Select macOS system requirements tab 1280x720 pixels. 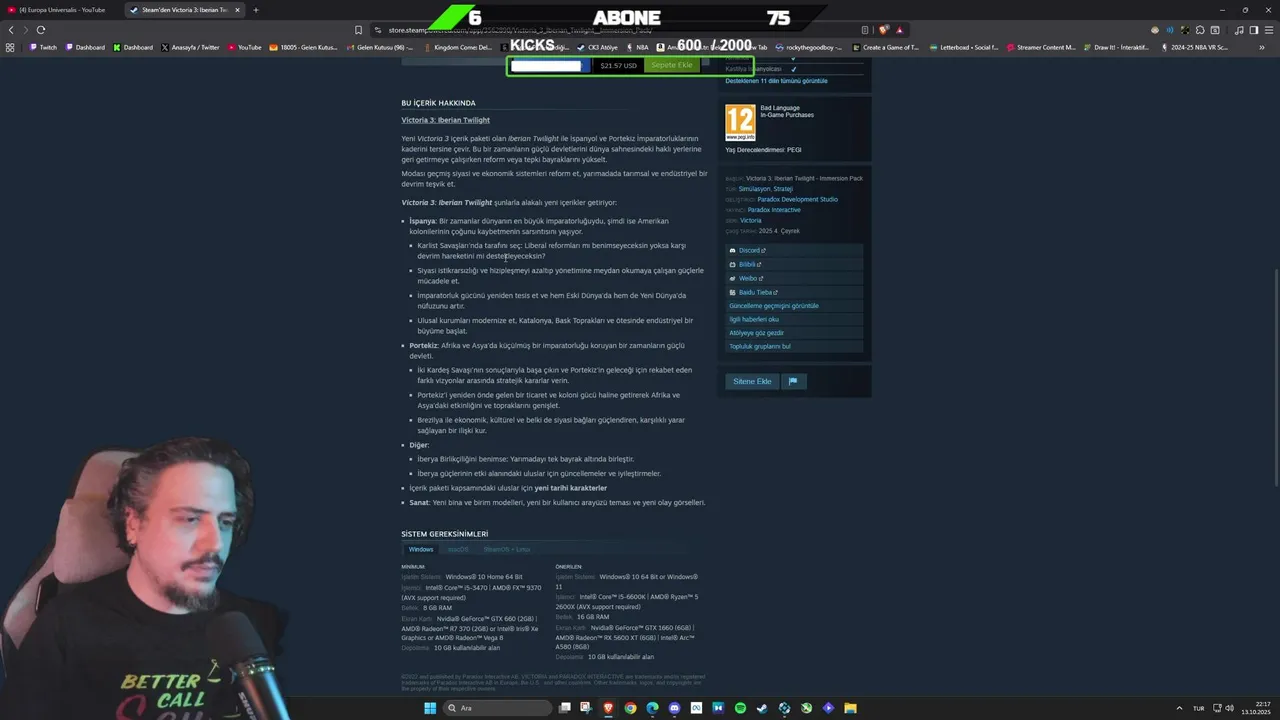pos(458,549)
